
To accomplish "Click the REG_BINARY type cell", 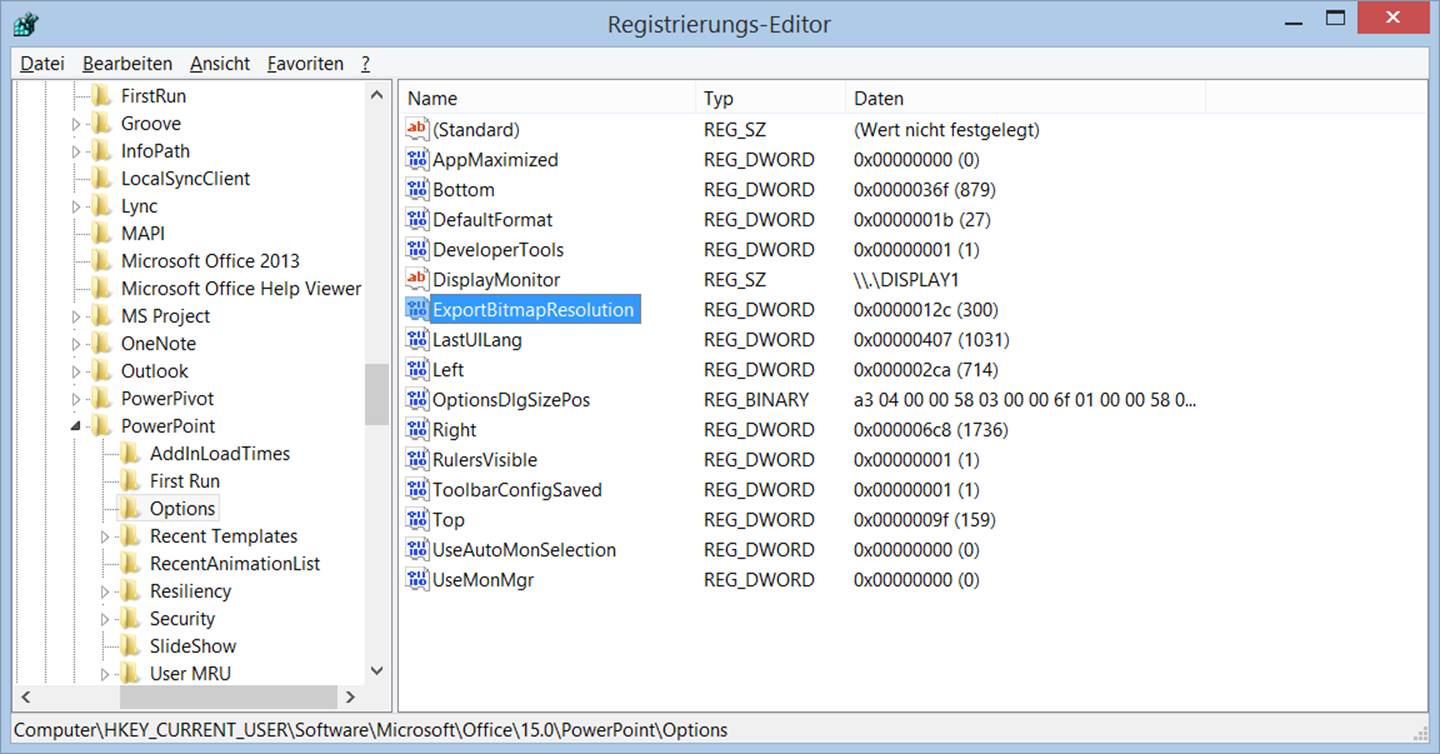I will [756, 399].
